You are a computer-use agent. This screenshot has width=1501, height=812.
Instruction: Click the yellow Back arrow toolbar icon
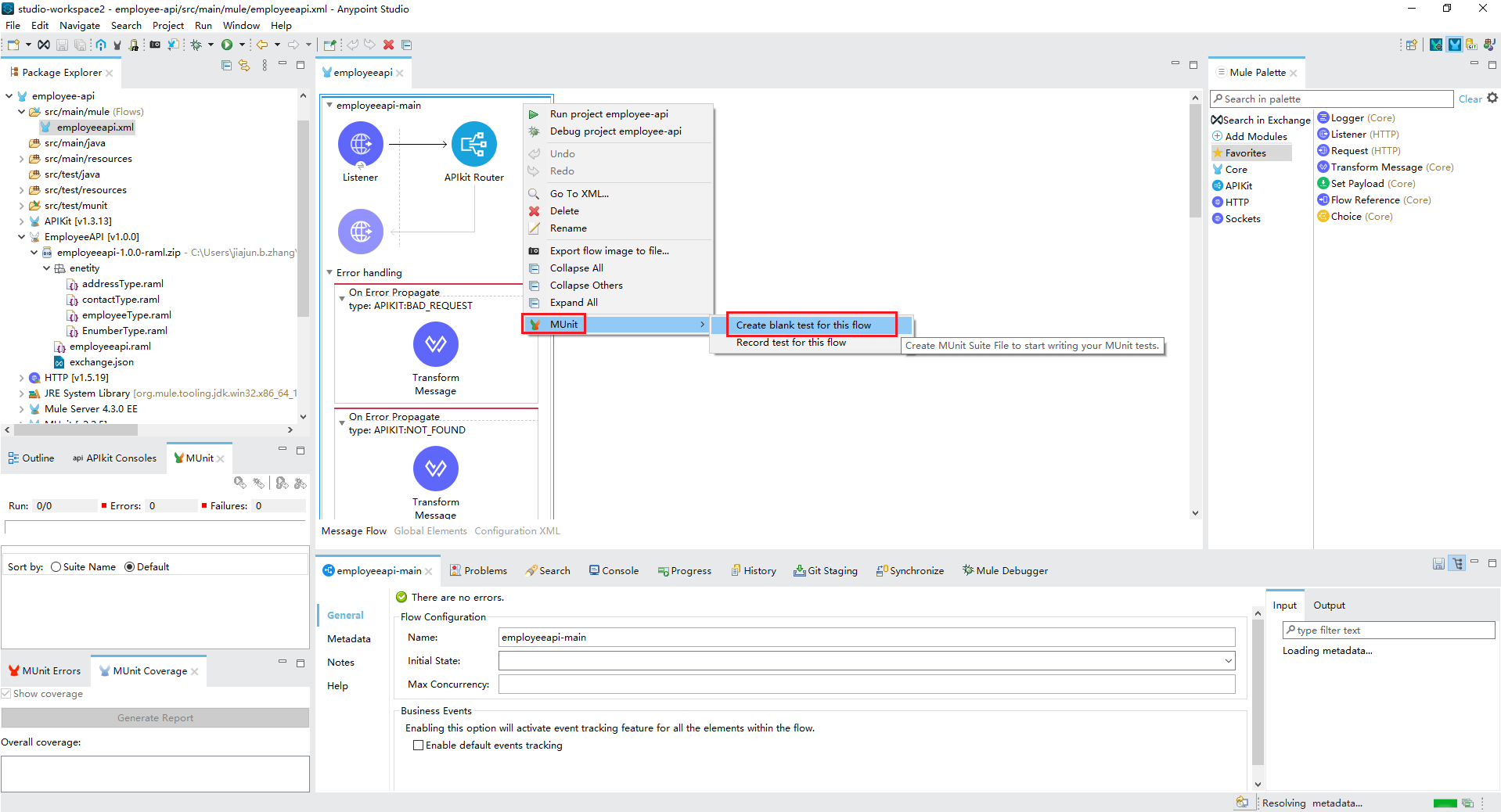coord(262,45)
